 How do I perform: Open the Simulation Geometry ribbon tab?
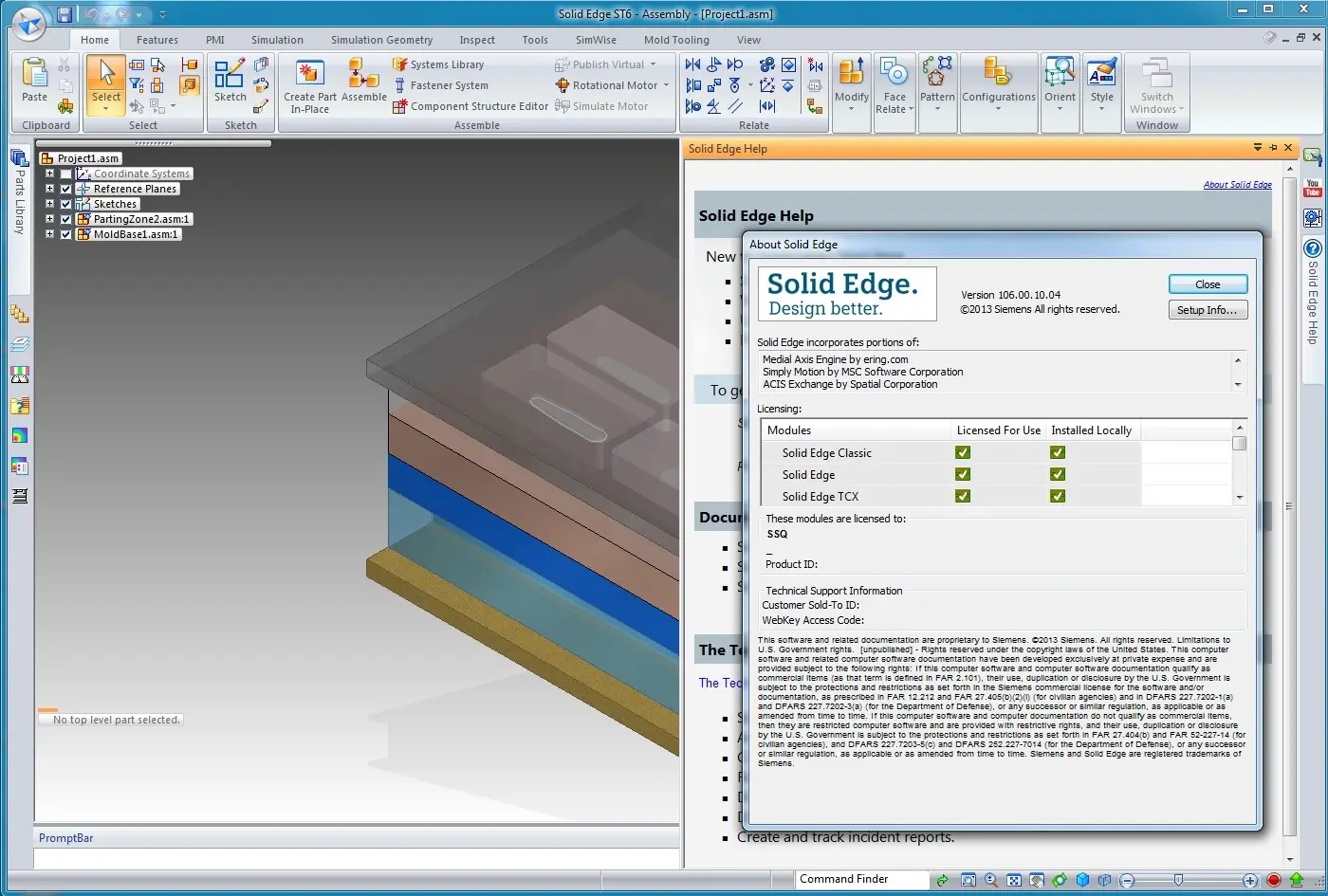[x=381, y=40]
